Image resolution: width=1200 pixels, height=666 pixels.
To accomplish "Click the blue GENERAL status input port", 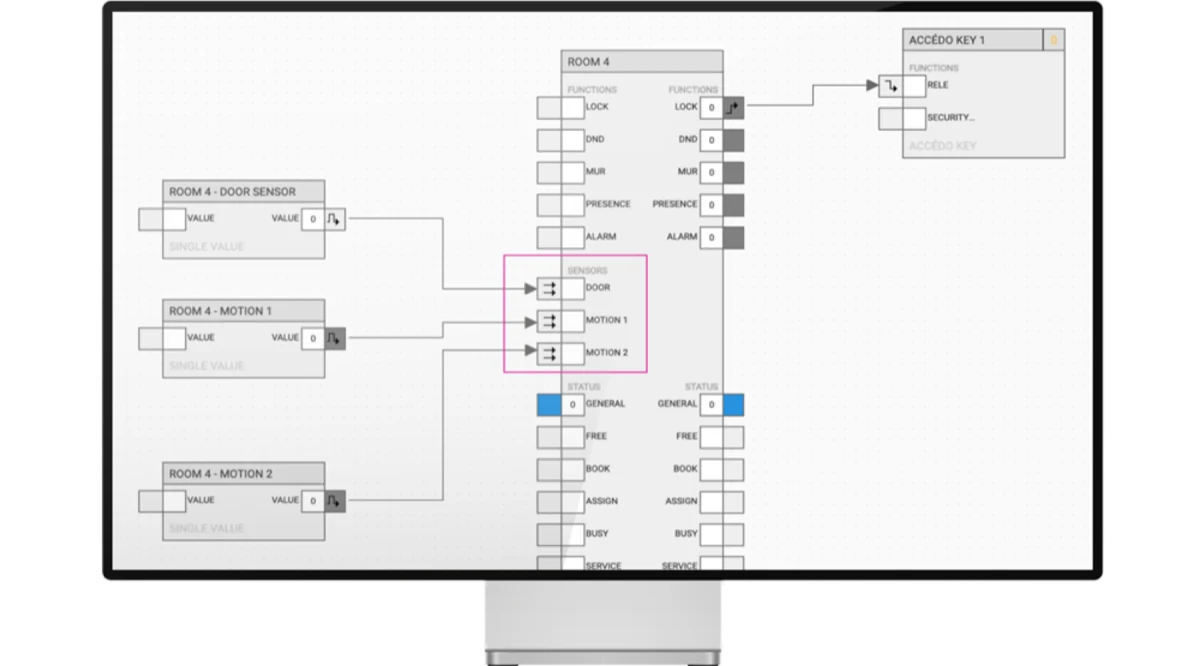I will (549, 405).
